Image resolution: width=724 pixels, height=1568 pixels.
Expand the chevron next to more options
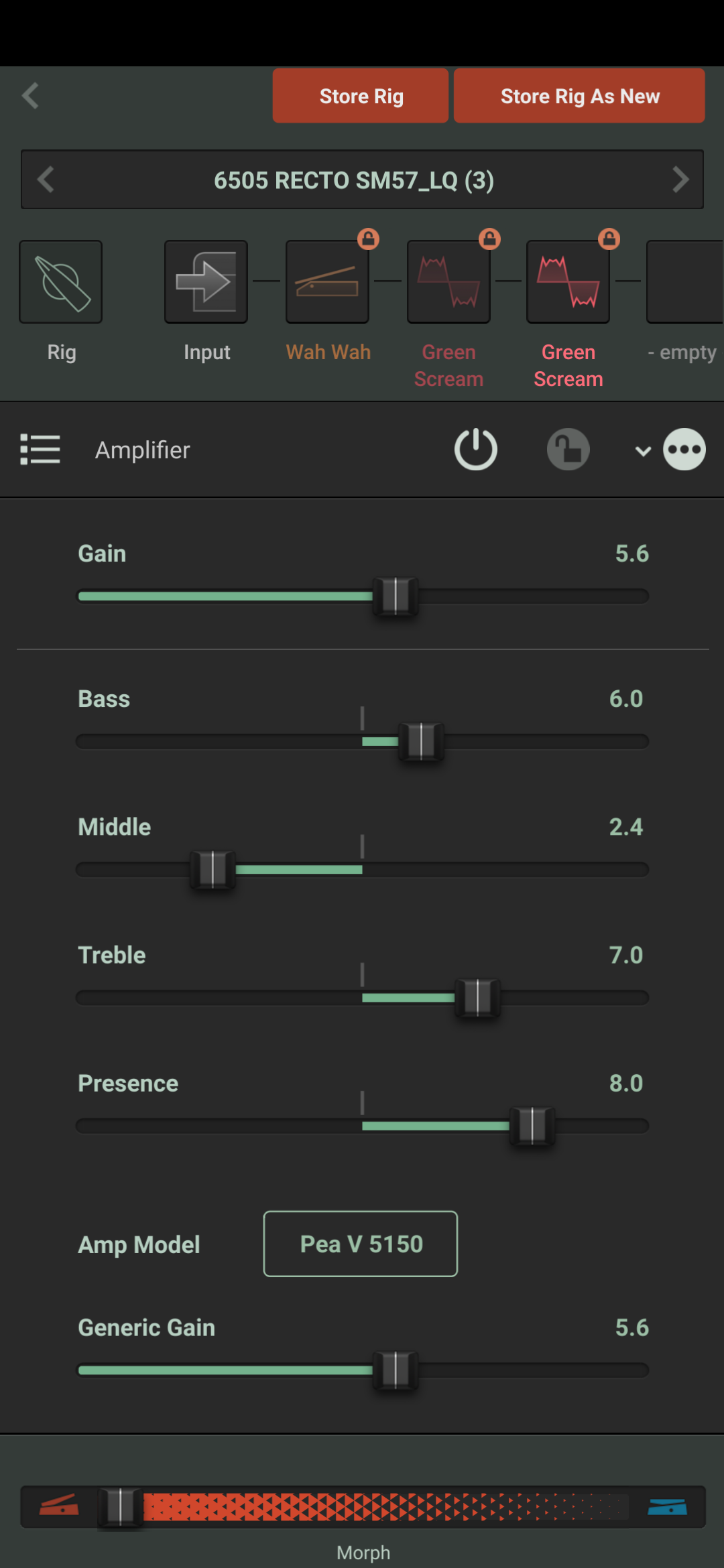(x=643, y=450)
